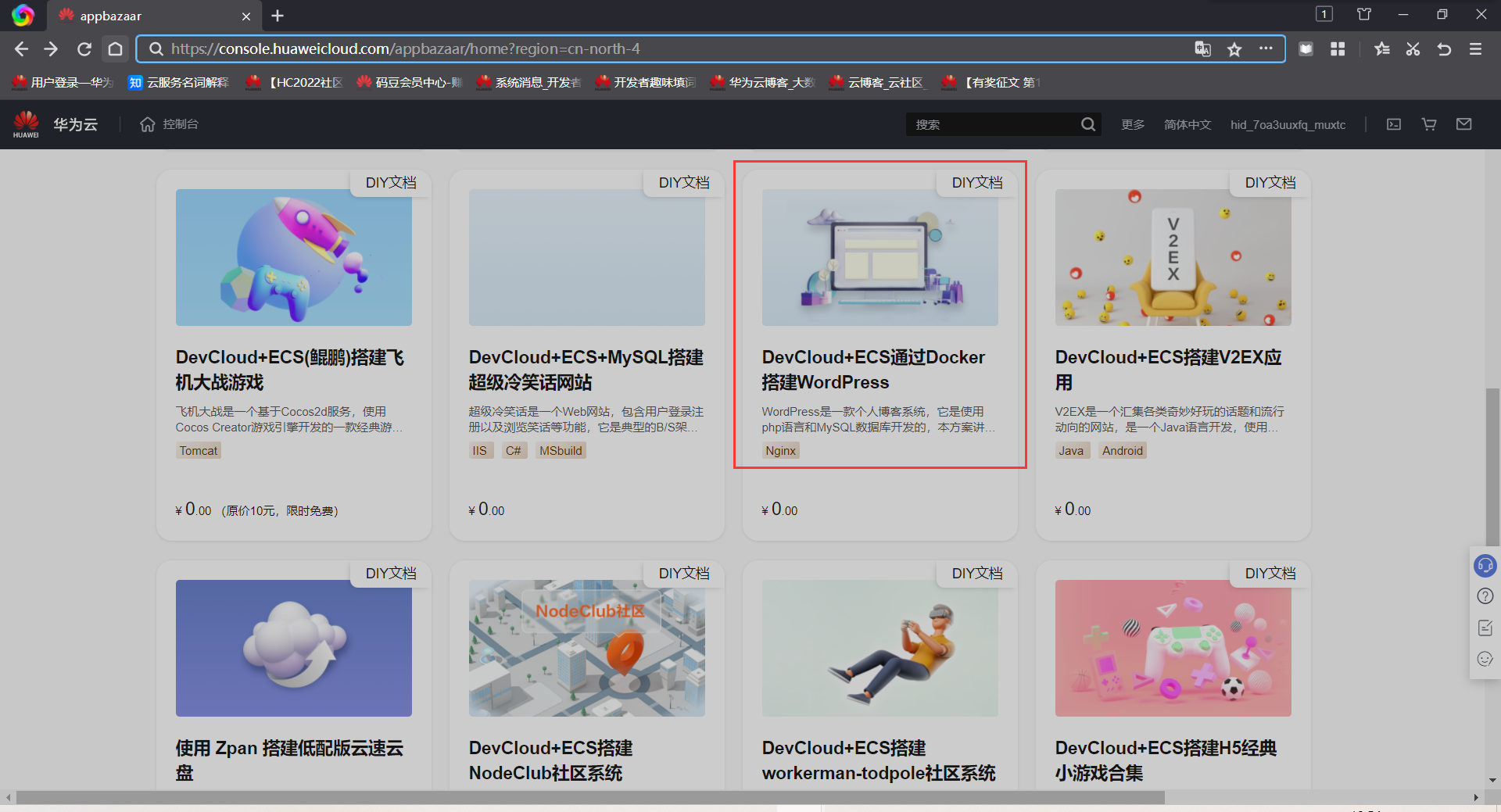Open the Zpan cloud thumbnail image
This screenshot has height=812, width=1501.
pos(294,648)
